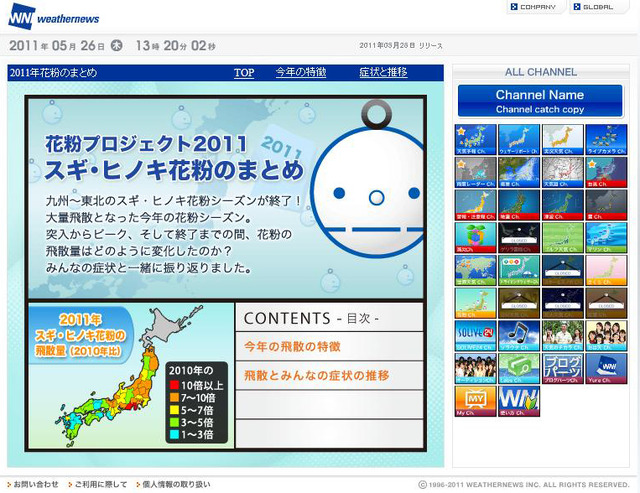Click the GLOBAL button
Viewport: 640px width, 493px height.
pyautogui.click(x=599, y=7)
